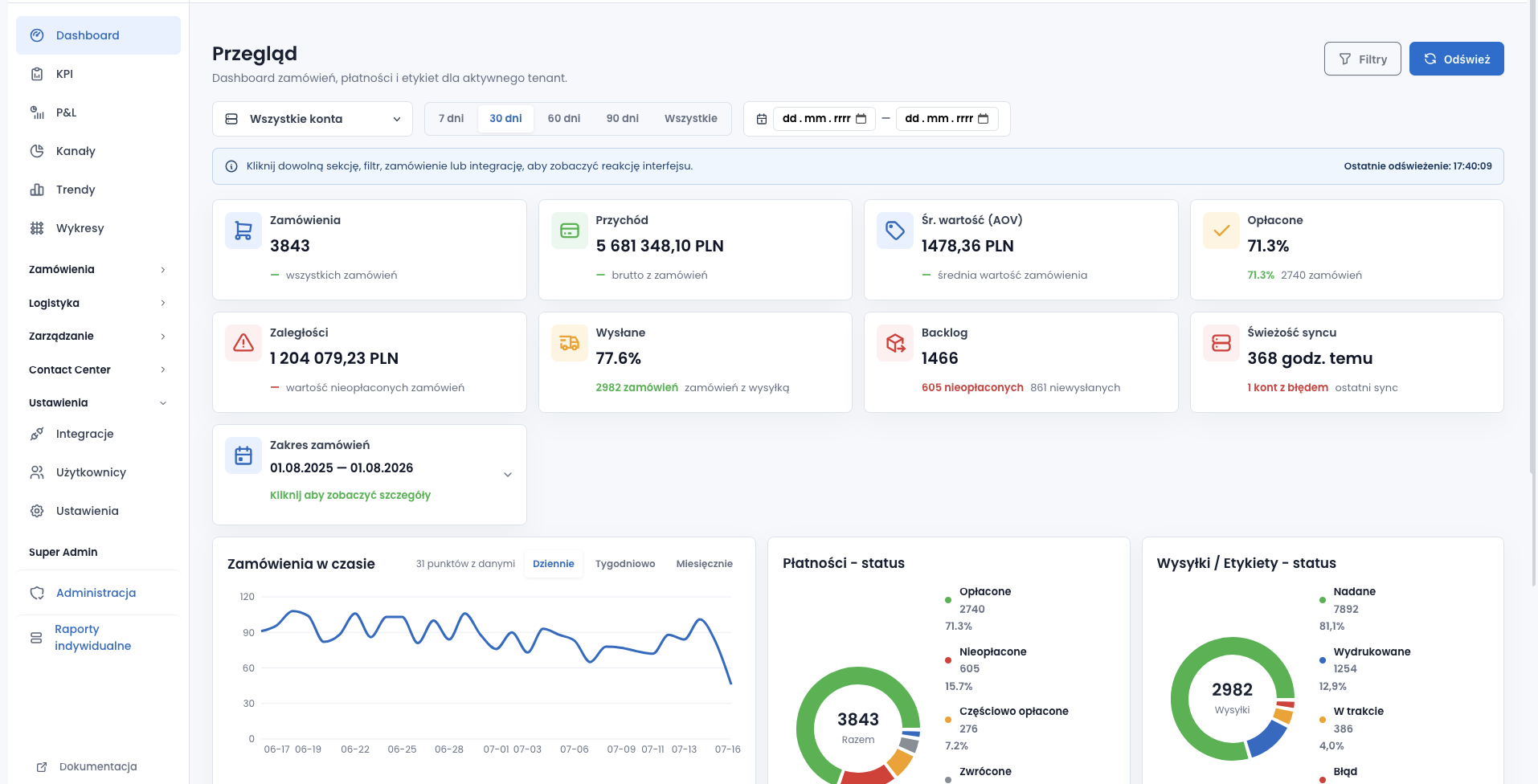Open Wykresy grid icon
This screenshot has height=784, width=1538.
37,228
